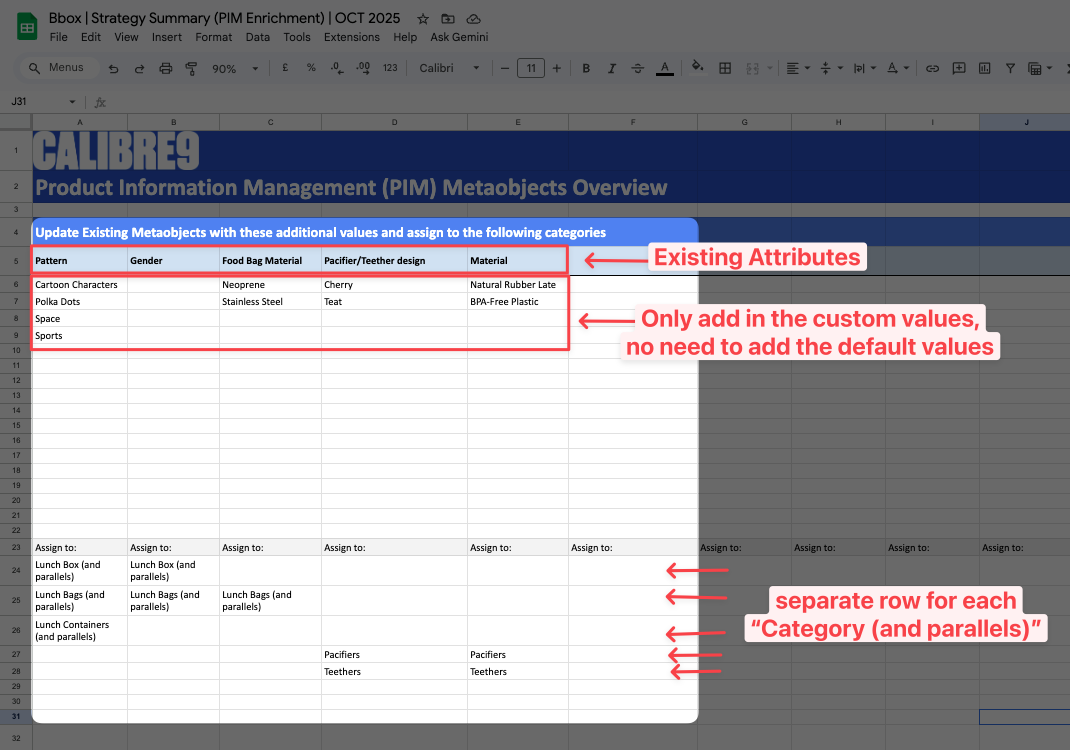Click the insert link icon
The width and height of the screenshot is (1070, 750).
(x=932, y=68)
